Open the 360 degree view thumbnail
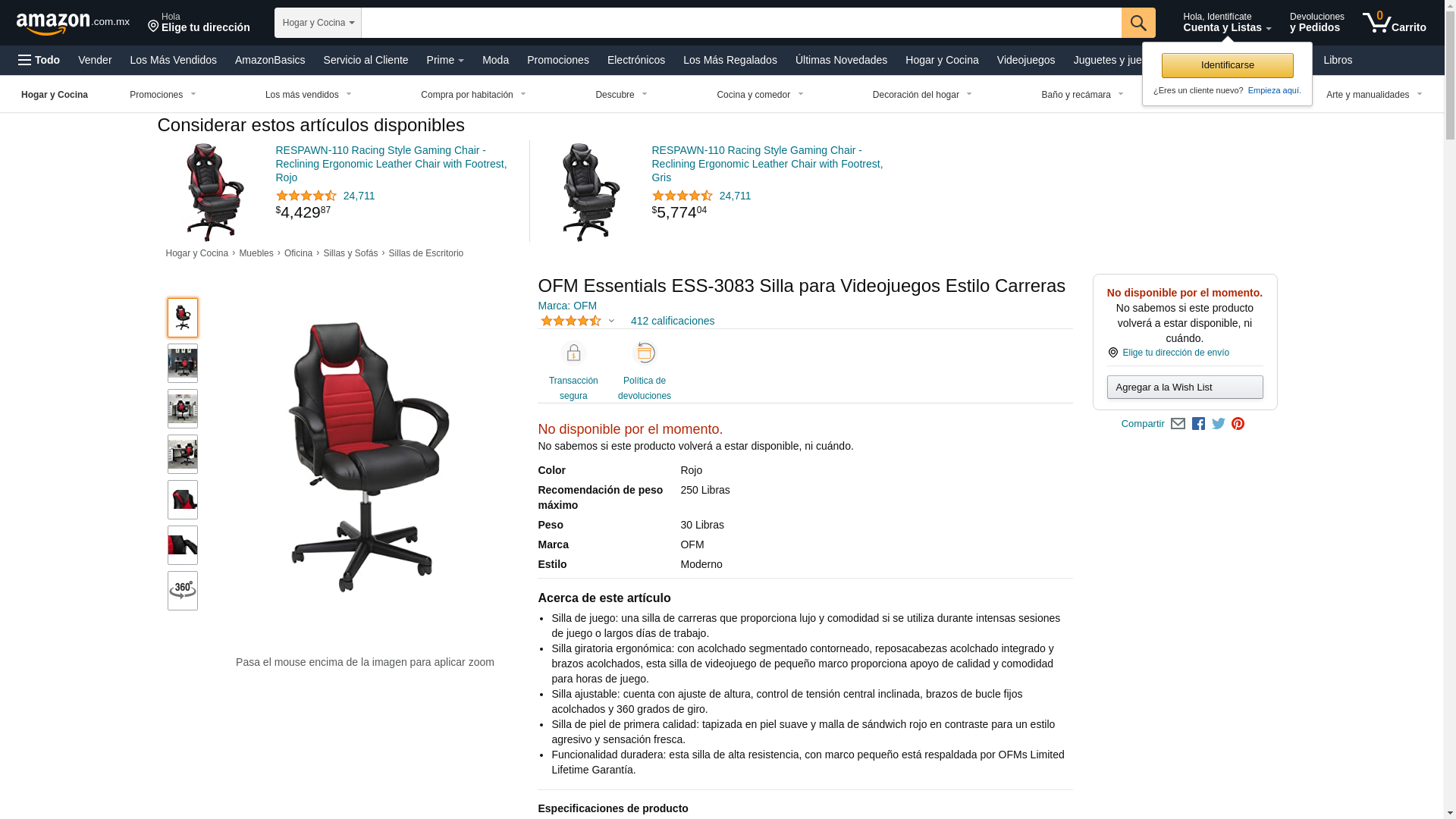This screenshot has height=819, width=1456. coord(183,591)
